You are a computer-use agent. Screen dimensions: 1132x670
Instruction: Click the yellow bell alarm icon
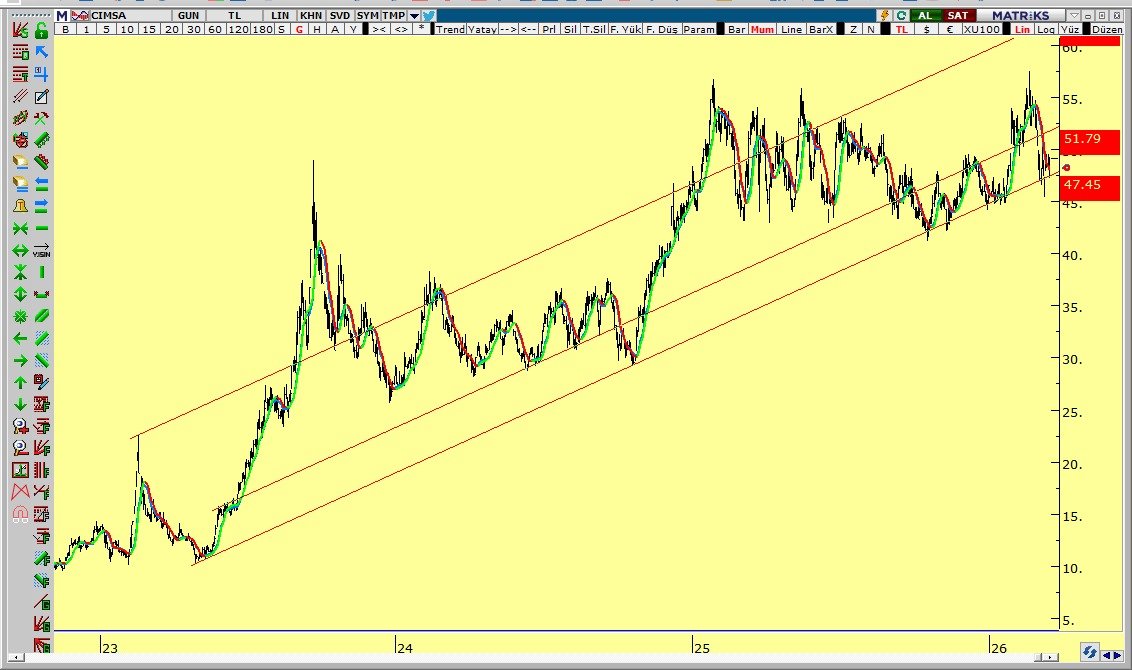20,206
